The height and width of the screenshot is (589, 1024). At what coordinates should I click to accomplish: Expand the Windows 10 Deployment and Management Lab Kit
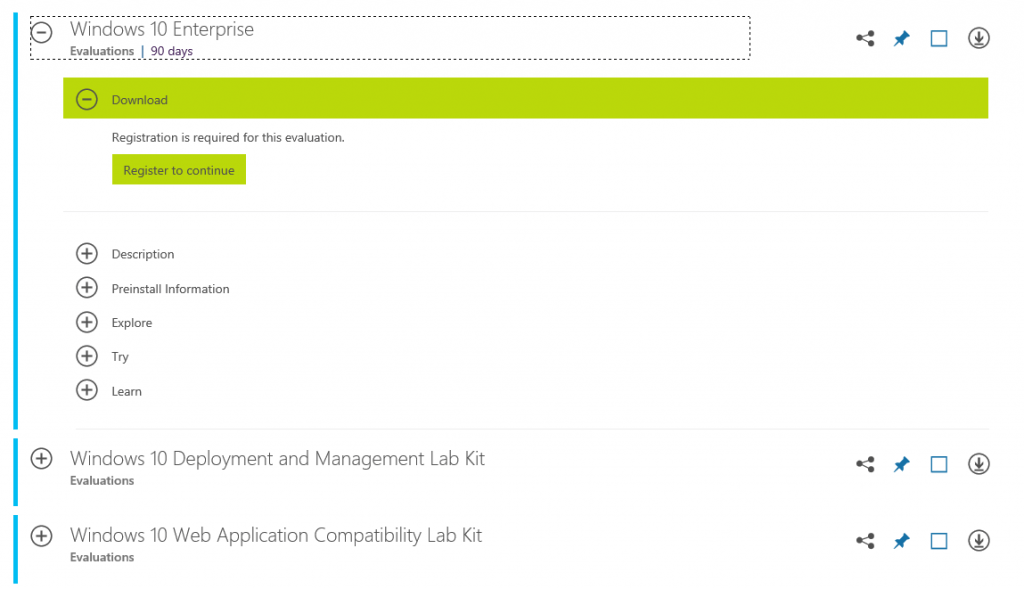(41, 458)
